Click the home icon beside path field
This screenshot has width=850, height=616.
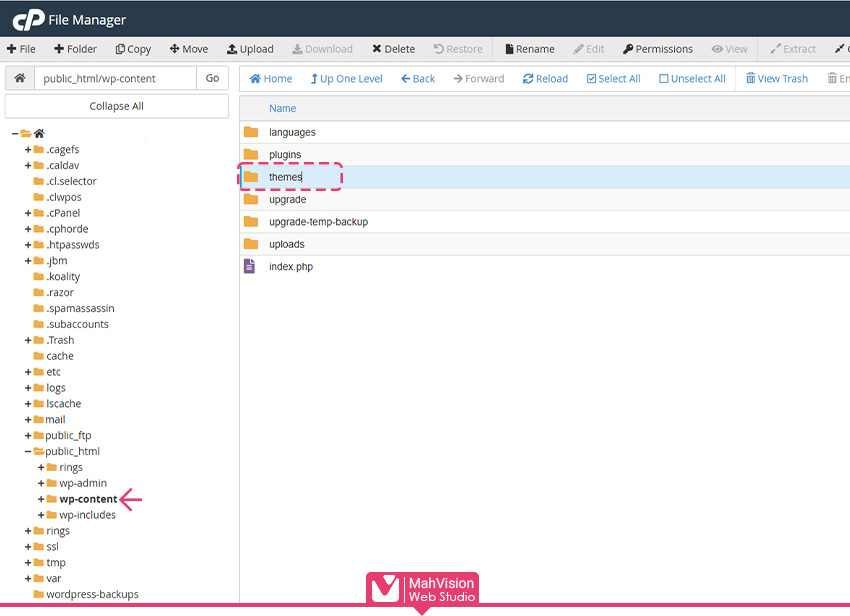[19, 78]
